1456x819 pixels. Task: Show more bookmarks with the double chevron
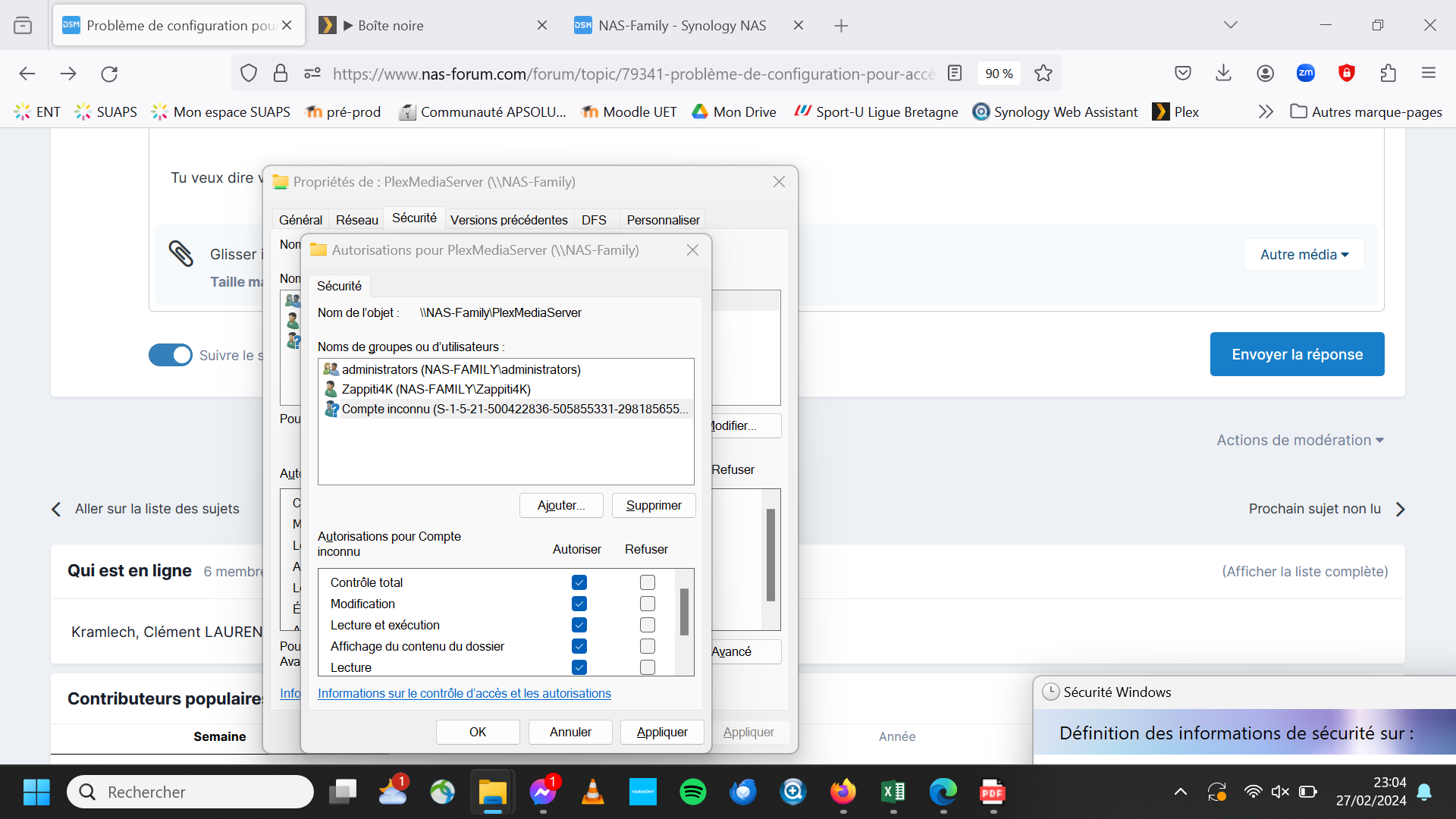(x=1266, y=112)
